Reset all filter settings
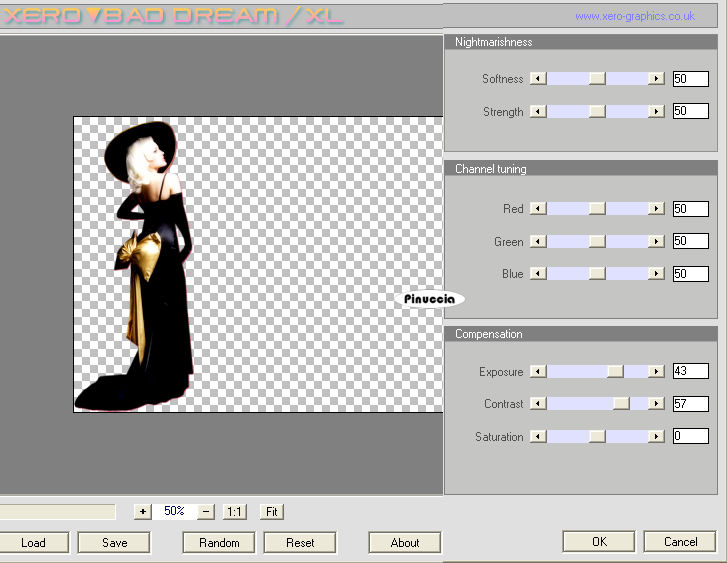The height and width of the screenshot is (563, 727). [x=300, y=543]
